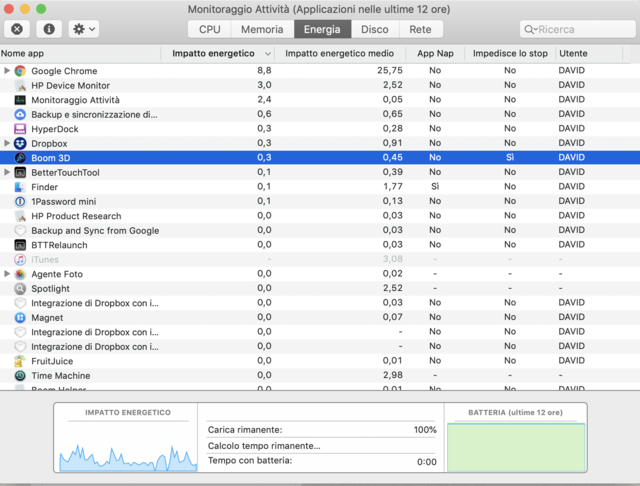Expand the Agente Foto disclosure triangle
The width and height of the screenshot is (640, 486).
(7, 274)
